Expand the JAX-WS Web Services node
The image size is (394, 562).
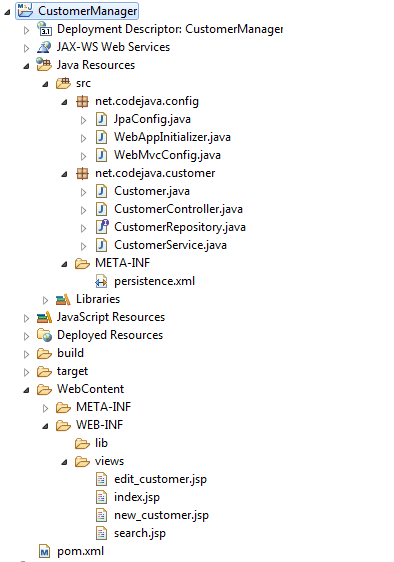pyautogui.click(x=27, y=48)
